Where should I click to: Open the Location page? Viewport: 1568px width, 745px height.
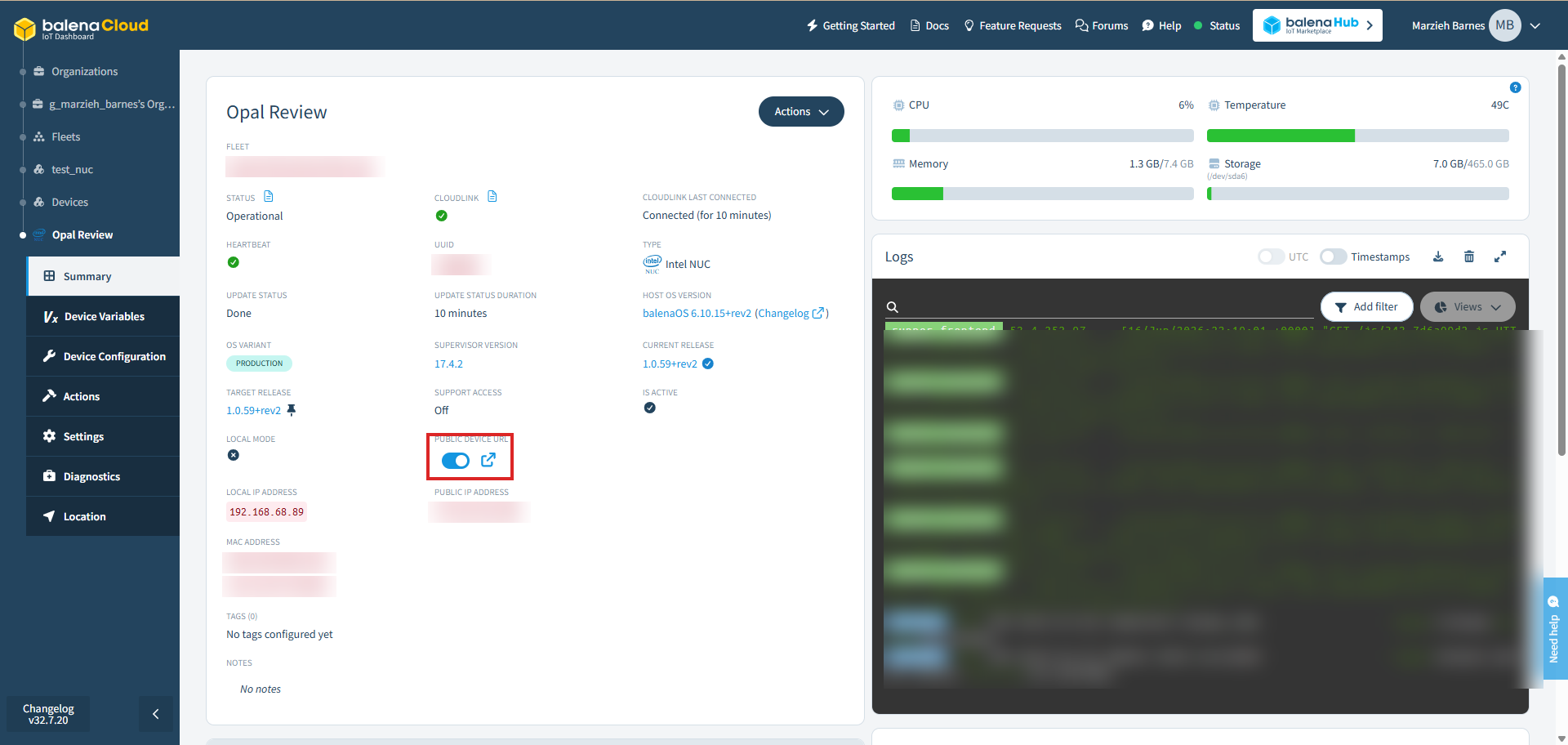pos(103,516)
